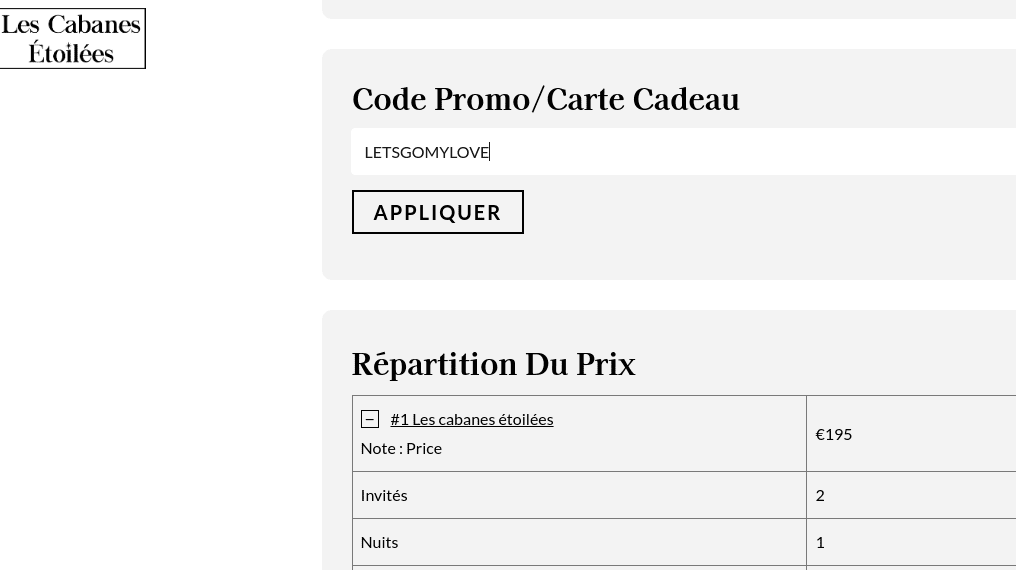Select the nights count value 1
1016x570 pixels.
point(820,542)
